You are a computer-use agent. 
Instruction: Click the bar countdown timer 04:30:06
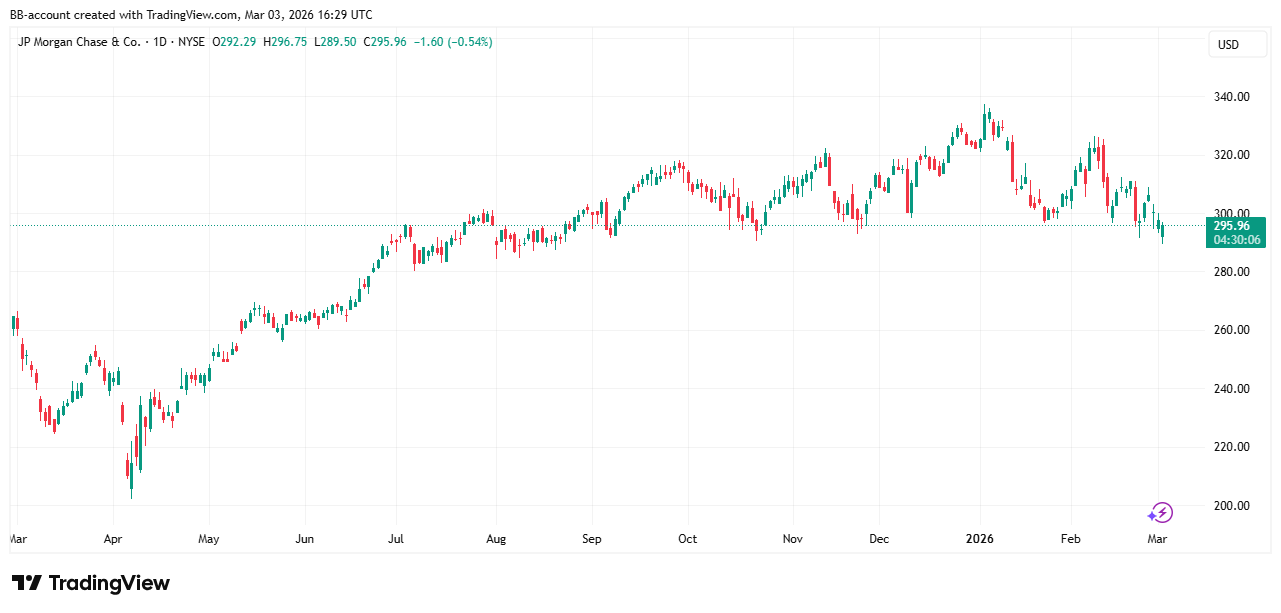click(1237, 240)
